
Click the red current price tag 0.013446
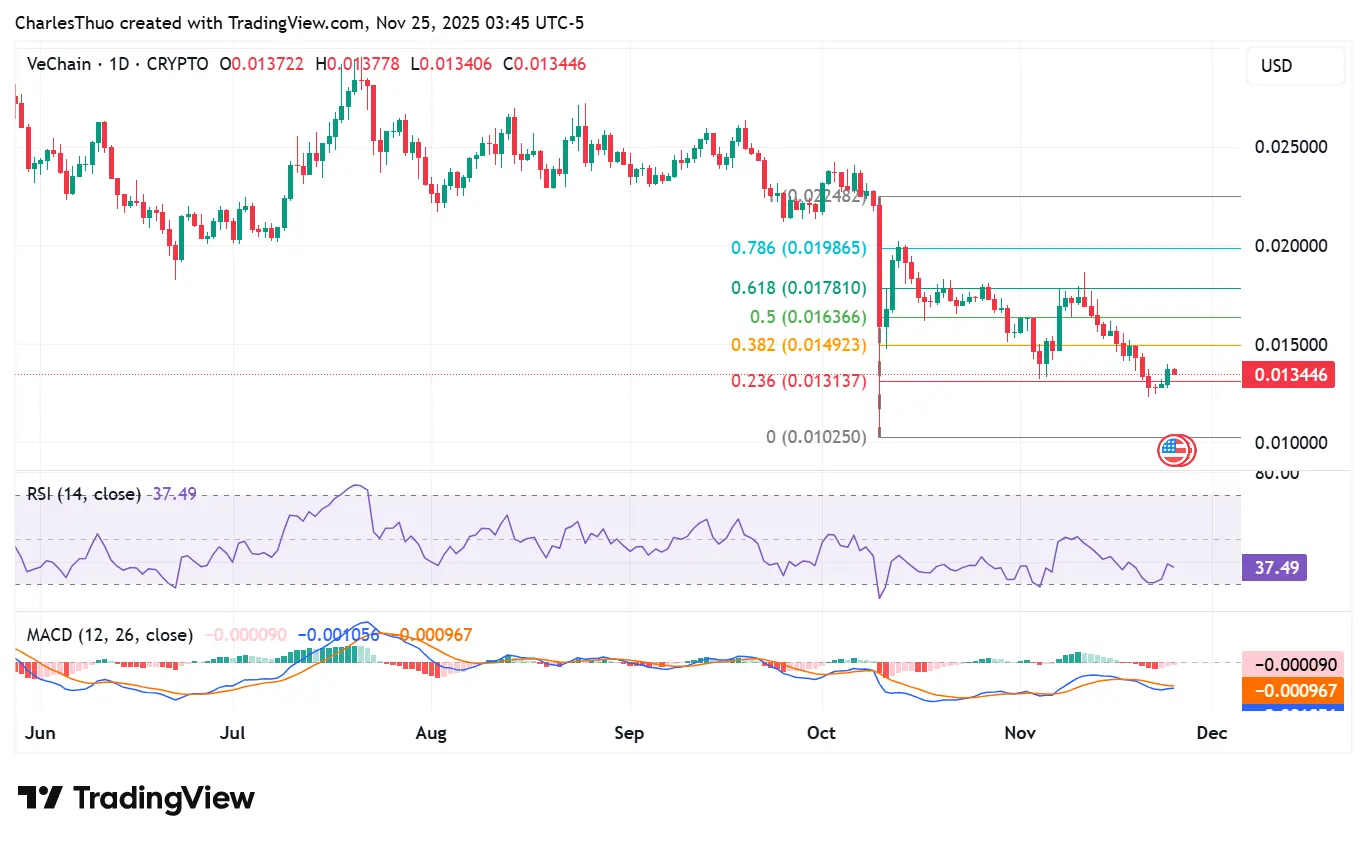[1288, 374]
